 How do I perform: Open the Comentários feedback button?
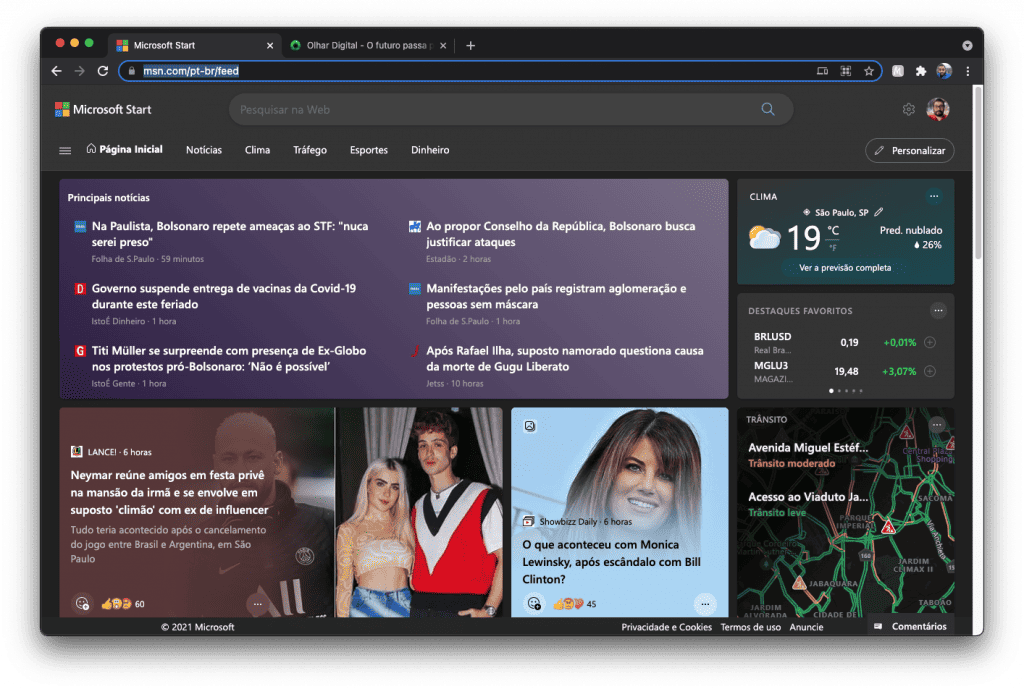910,626
